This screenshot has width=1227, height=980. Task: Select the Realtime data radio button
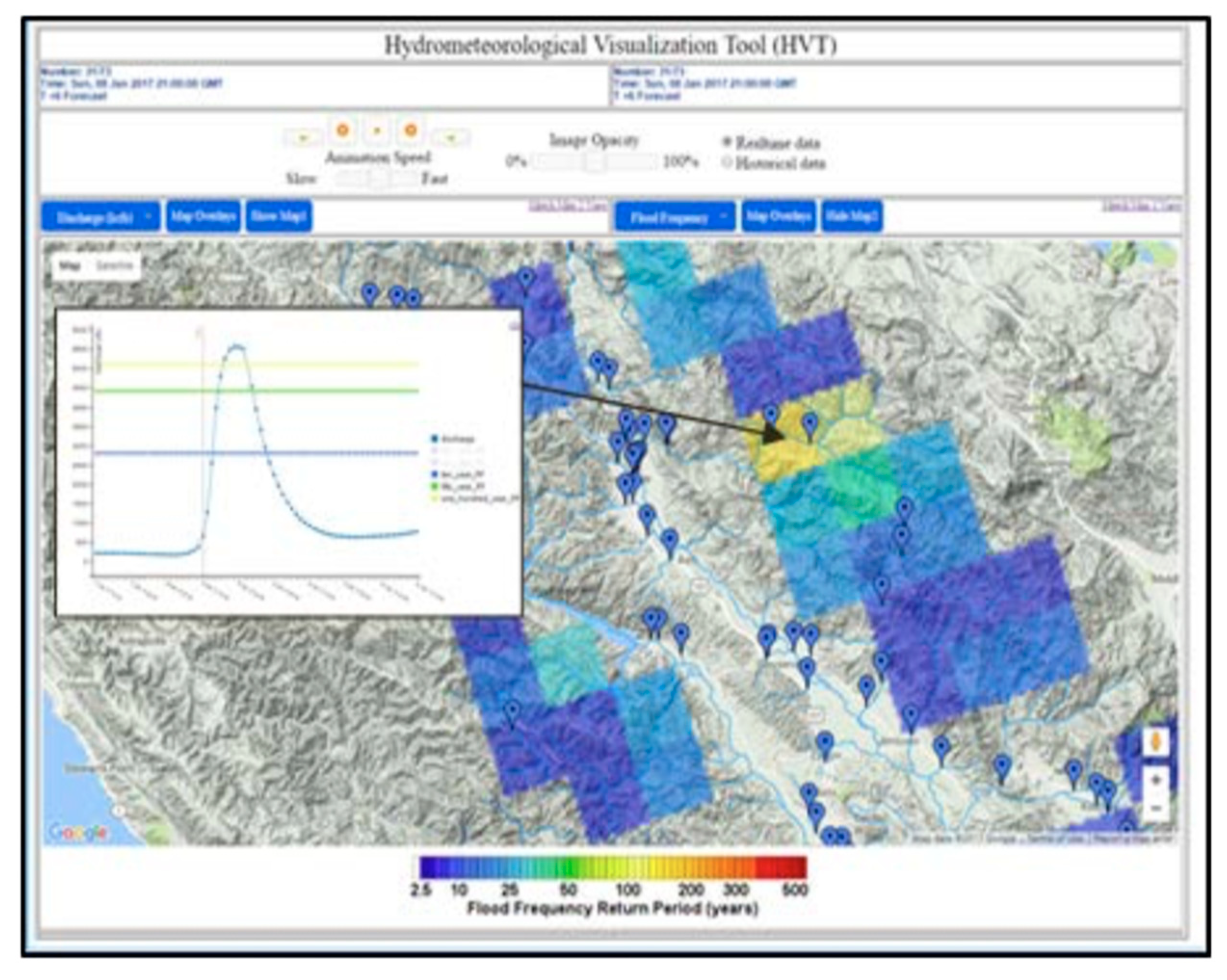pos(727,141)
